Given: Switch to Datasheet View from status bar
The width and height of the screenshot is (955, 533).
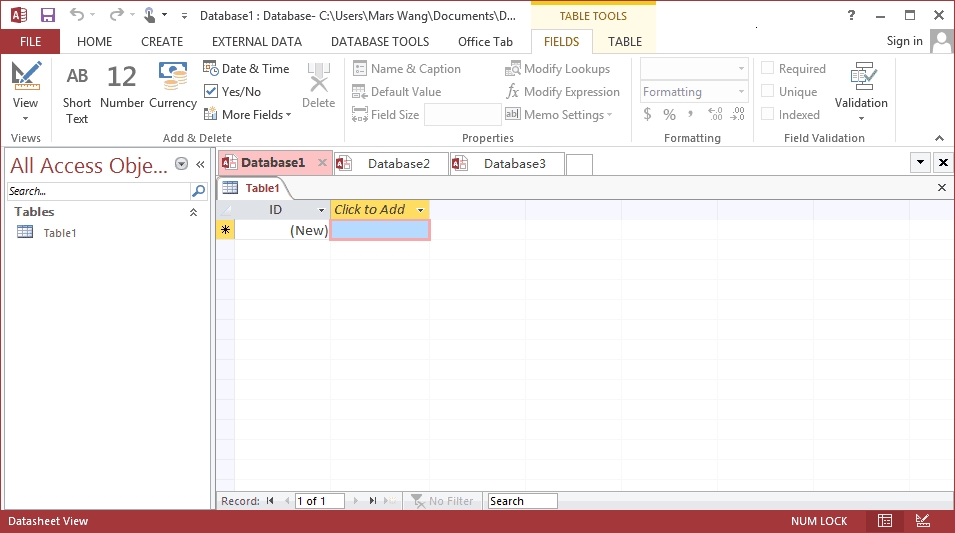Looking at the screenshot, I should click(x=885, y=521).
